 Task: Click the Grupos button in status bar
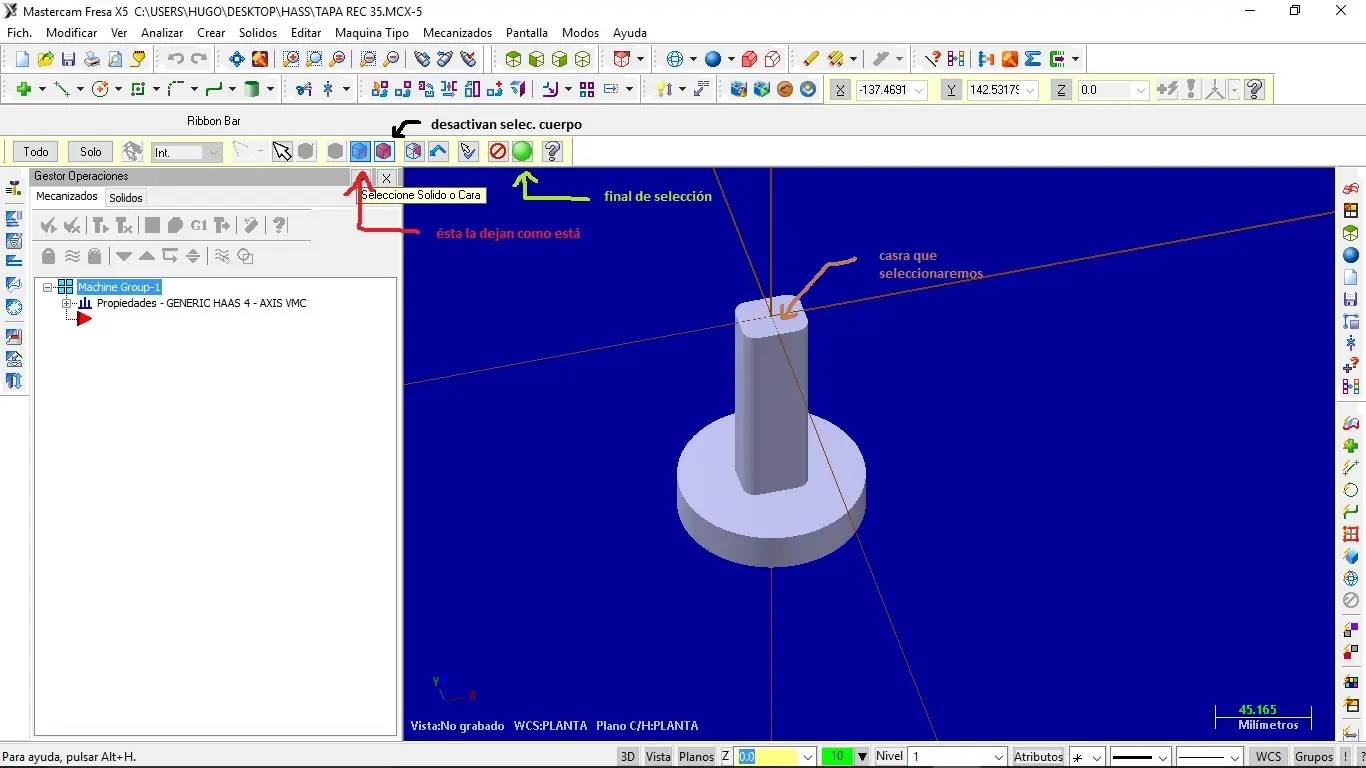tap(1314, 756)
